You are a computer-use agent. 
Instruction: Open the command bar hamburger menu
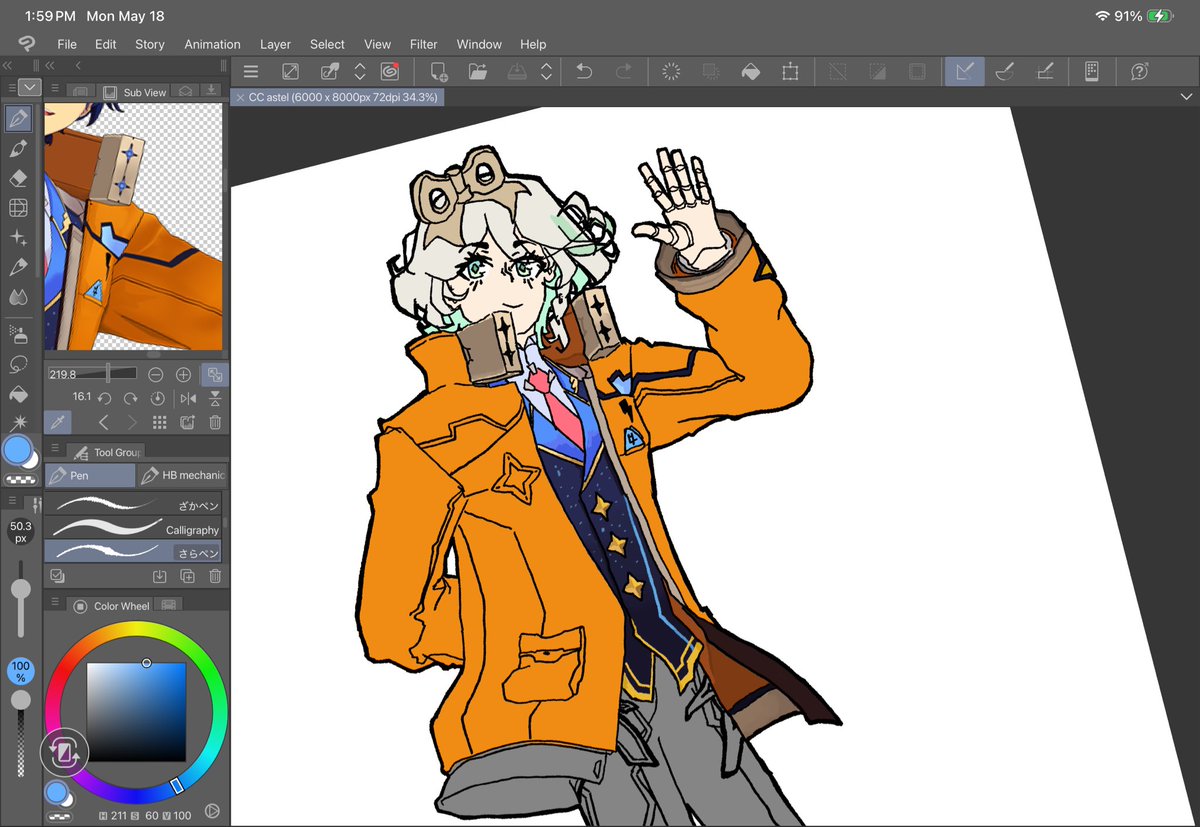(x=251, y=71)
